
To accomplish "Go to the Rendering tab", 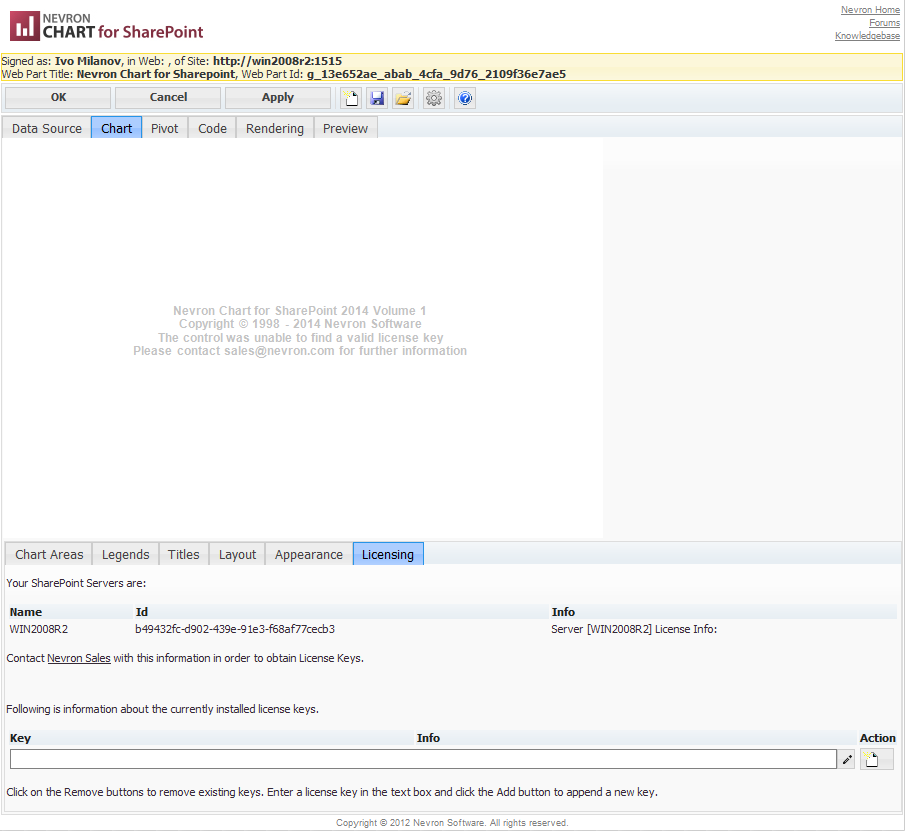I will pyautogui.click(x=275, y=128).
